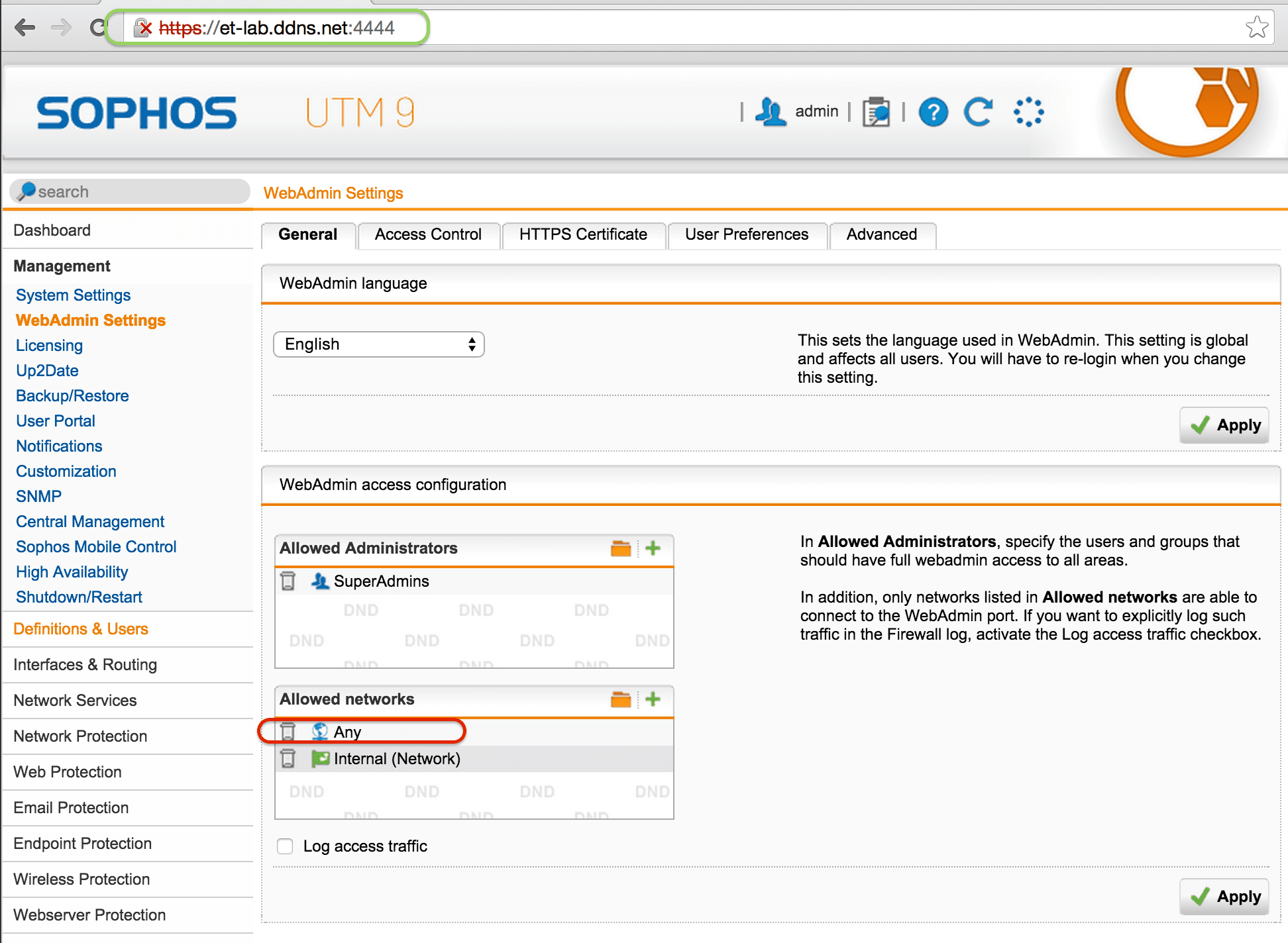Open Sophos Mobile Control
The height and width of the screenshot is (943, 1288).
96,546
